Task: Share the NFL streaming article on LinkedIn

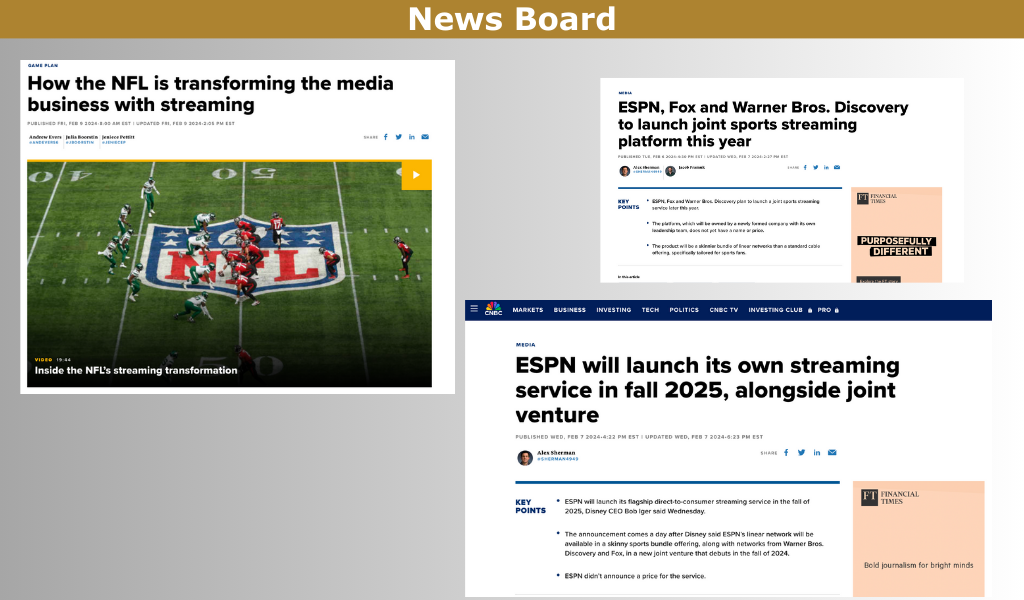Action: point(411,137)
